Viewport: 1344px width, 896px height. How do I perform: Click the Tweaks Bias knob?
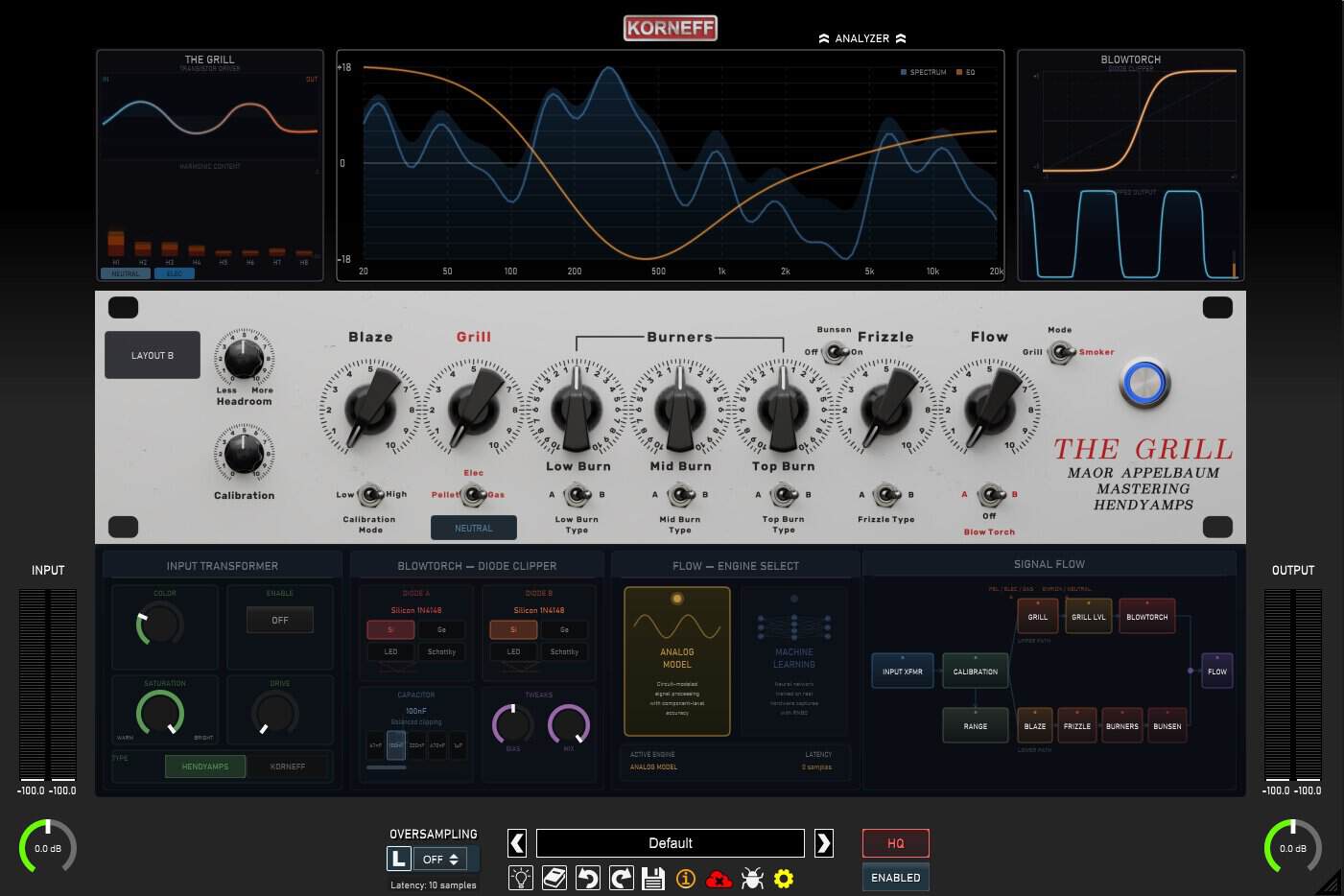pyautogui.click(x=513, y=725)
